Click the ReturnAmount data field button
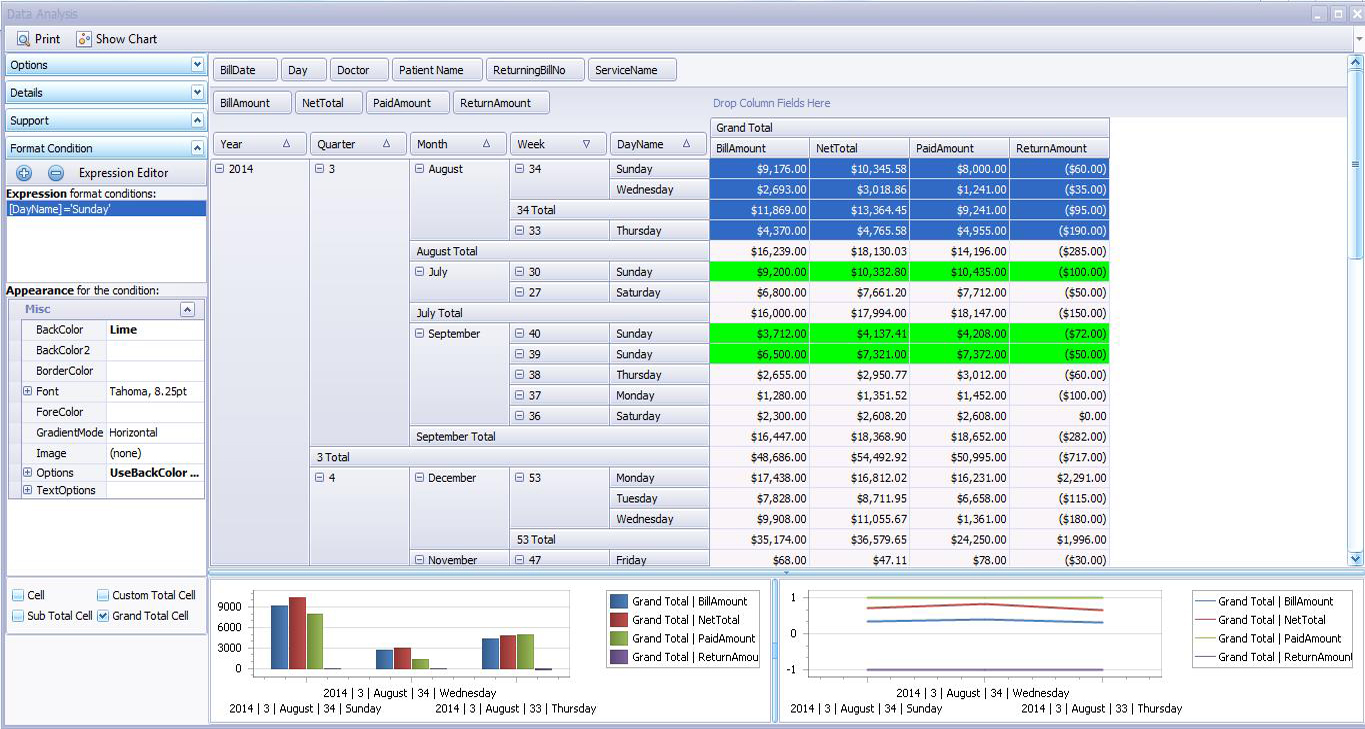Image resolution: width=1365 pixels, height=729 pixels. (x=501, y=103)
